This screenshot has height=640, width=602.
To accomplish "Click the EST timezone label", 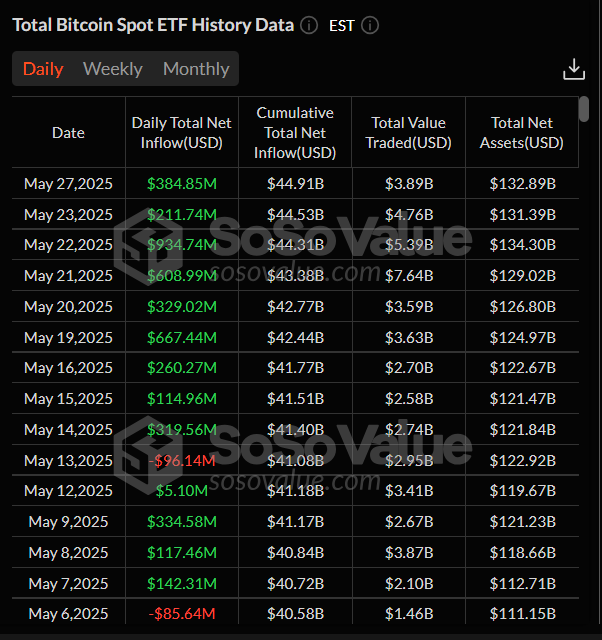I will pyautogui.click(x=342, y=25).
